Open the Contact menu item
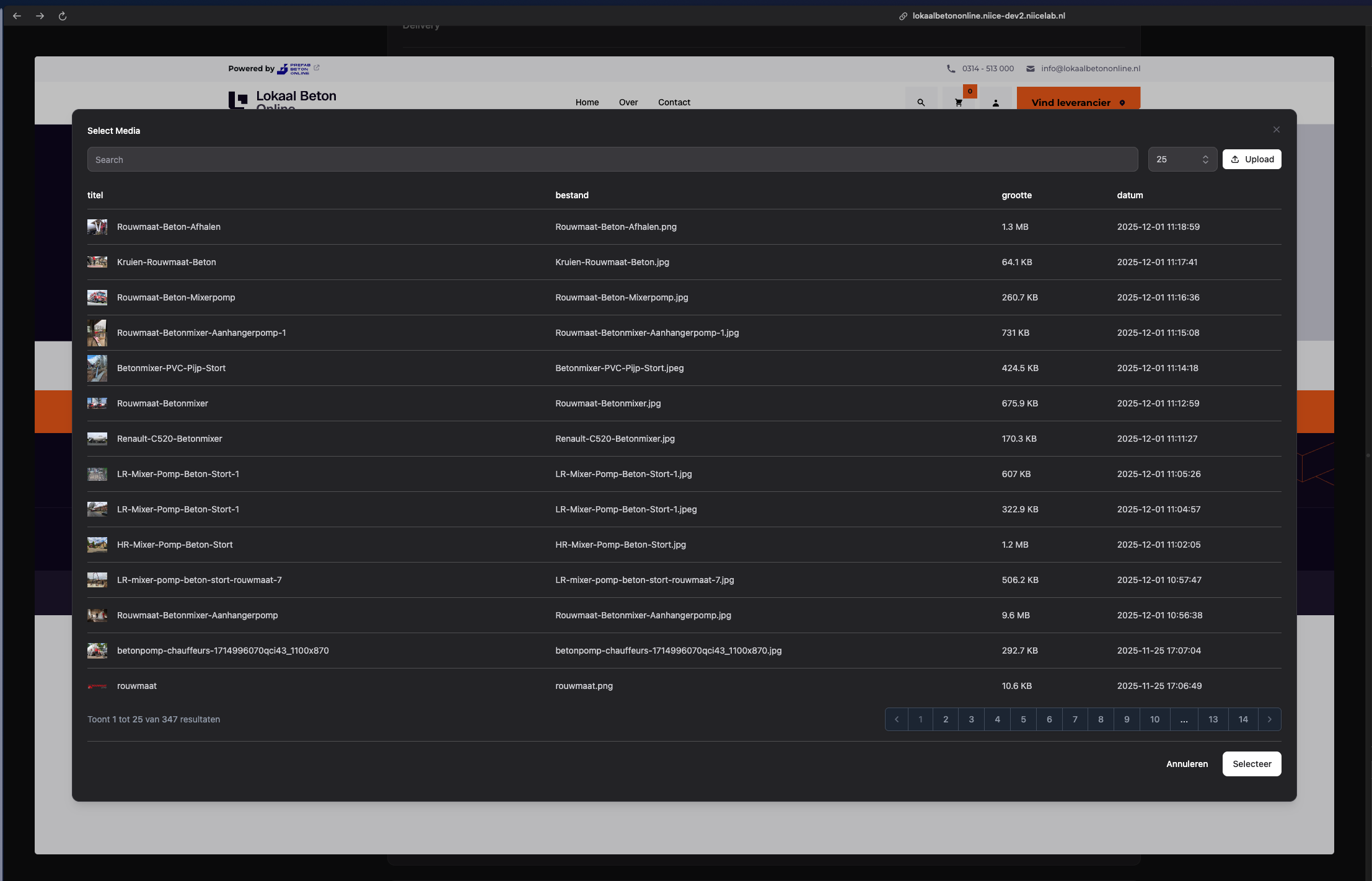The height and width of the screenshot is (881, 1372). (x=674, y=102)
